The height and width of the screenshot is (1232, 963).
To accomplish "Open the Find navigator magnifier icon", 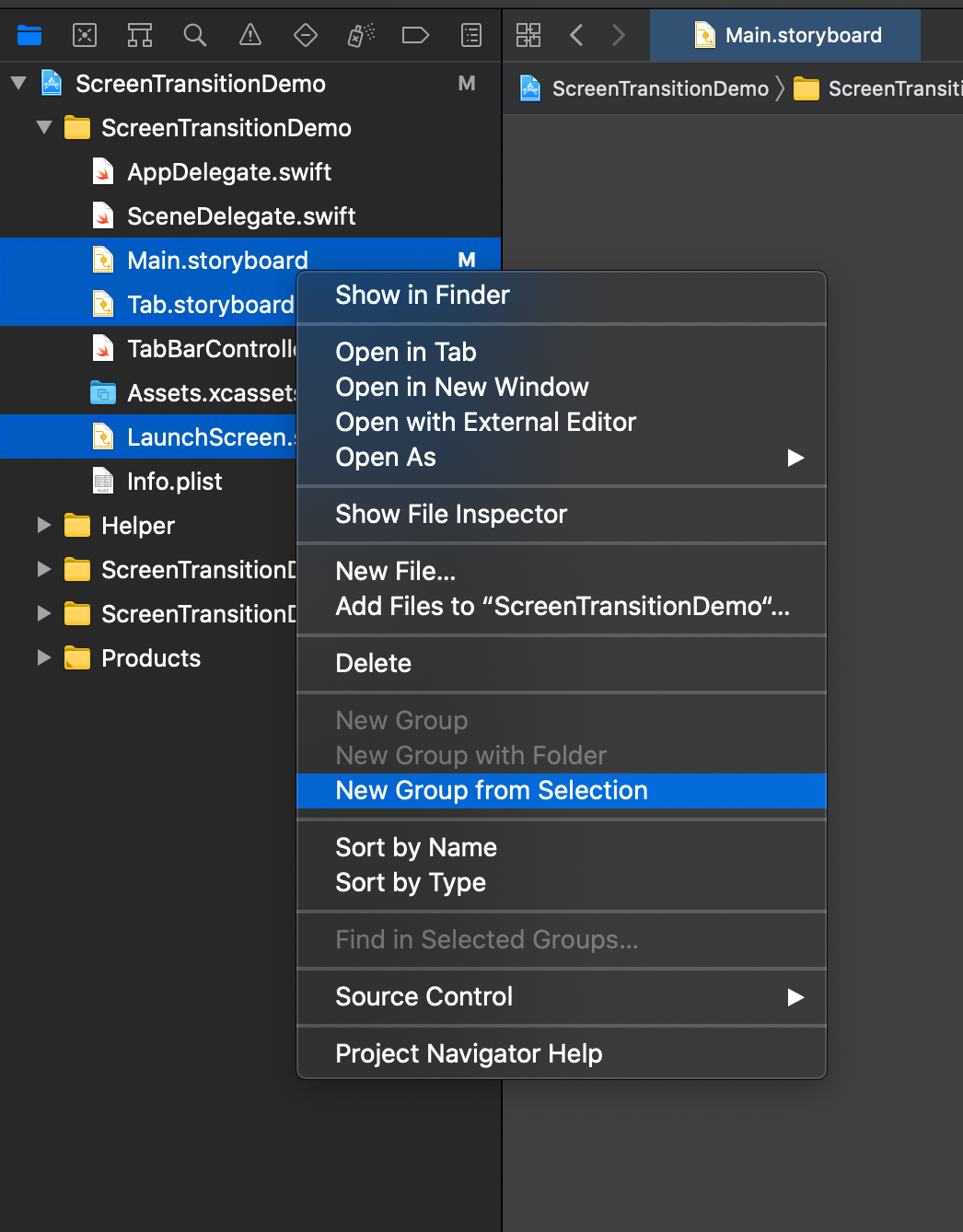I will [195, 36].
